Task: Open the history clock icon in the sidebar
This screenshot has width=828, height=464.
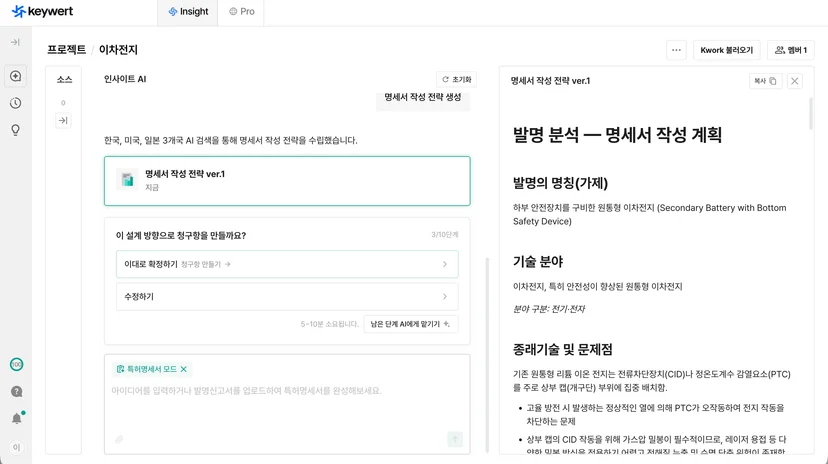Action: point(16,103)
